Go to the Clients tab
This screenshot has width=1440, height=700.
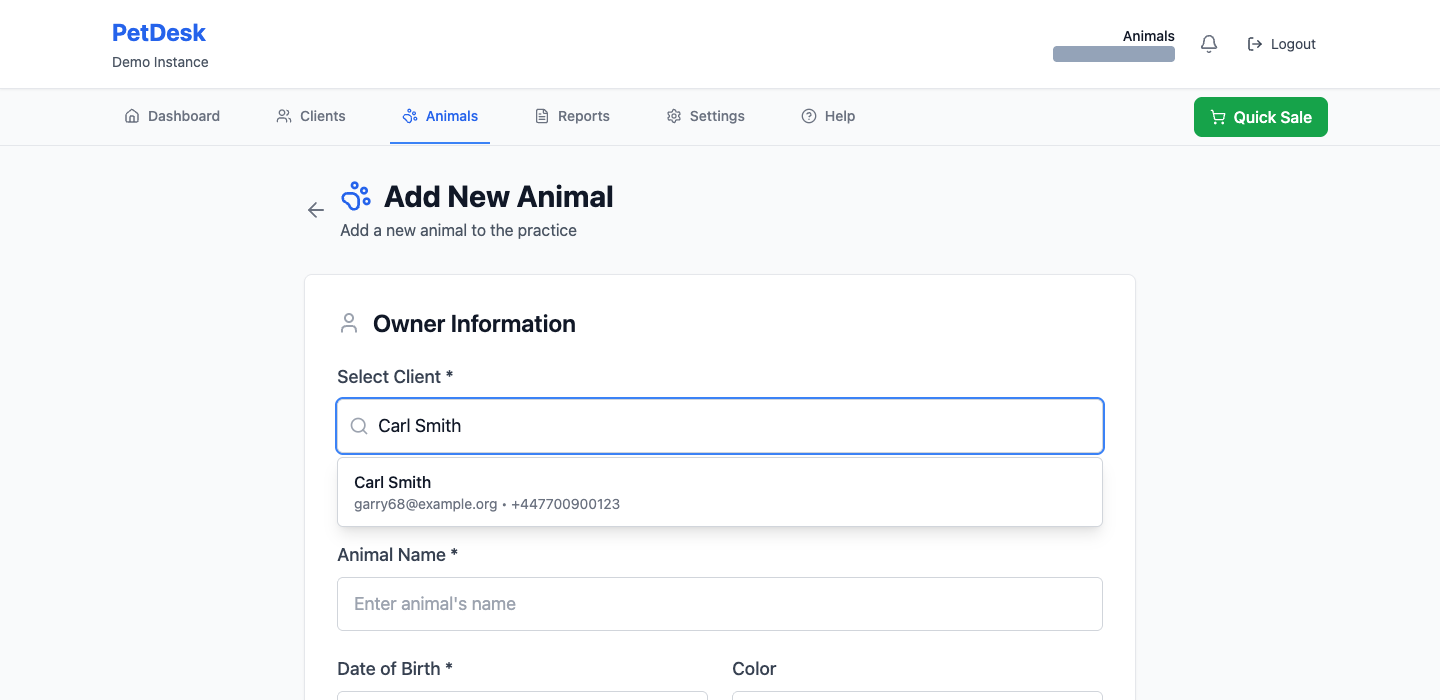point(311,116)
